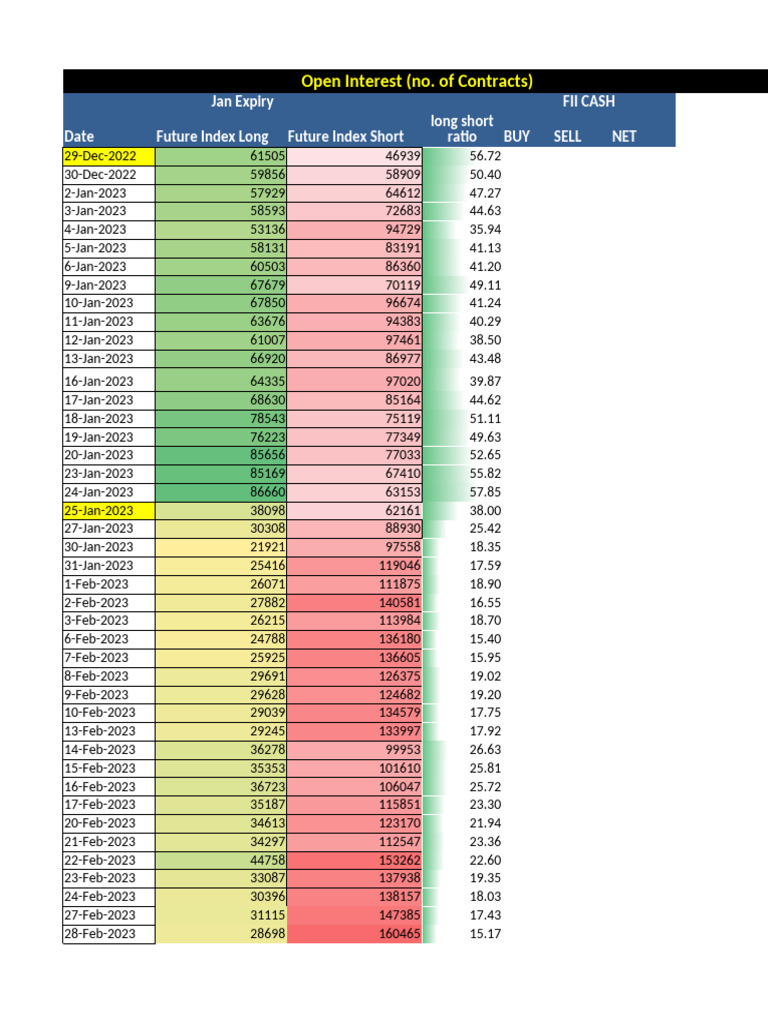Click the Future Index Short column header
Screen dimensions: 768x1024
coord(346,136)
